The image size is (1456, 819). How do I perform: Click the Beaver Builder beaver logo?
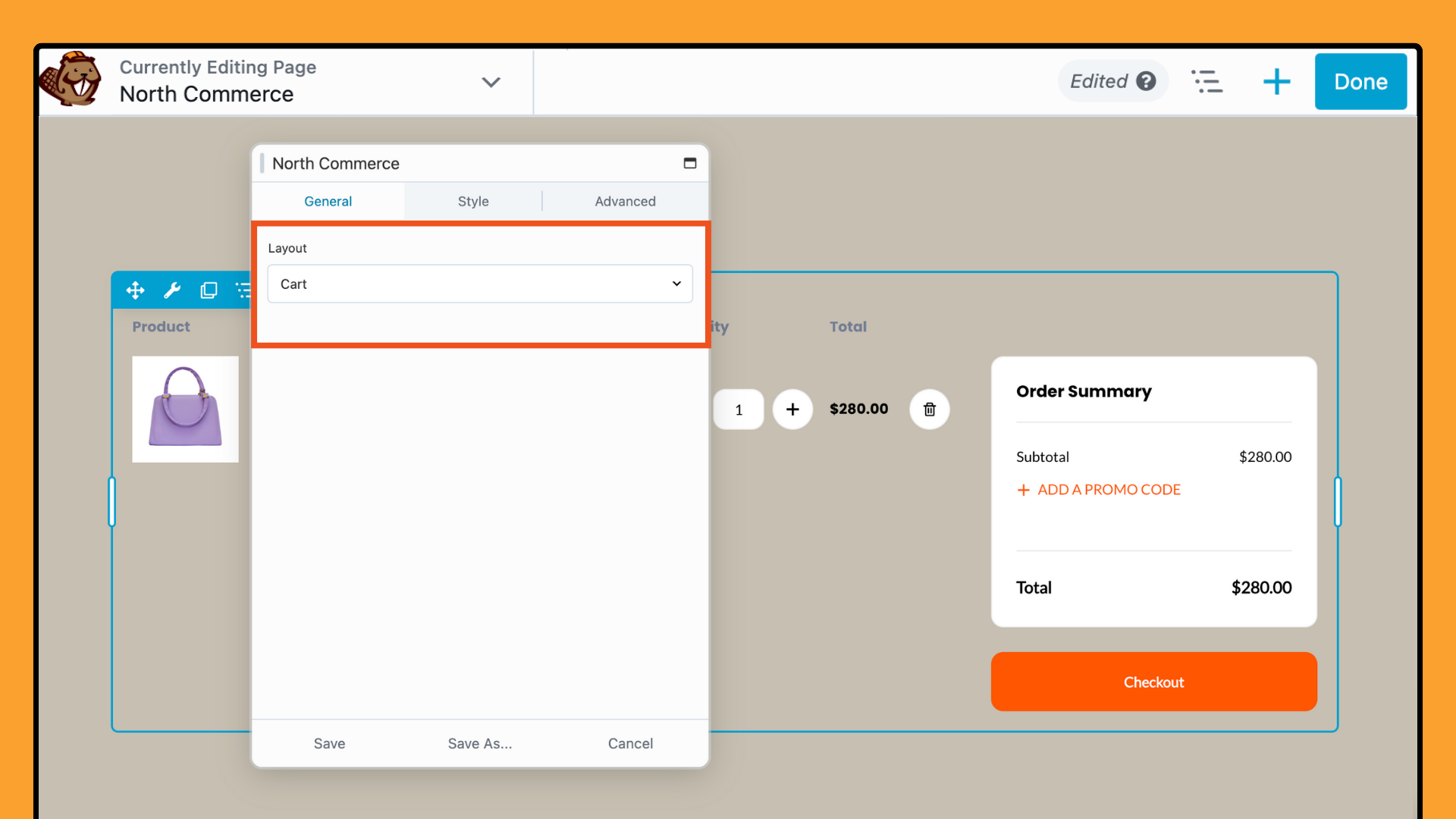point(71,80)
